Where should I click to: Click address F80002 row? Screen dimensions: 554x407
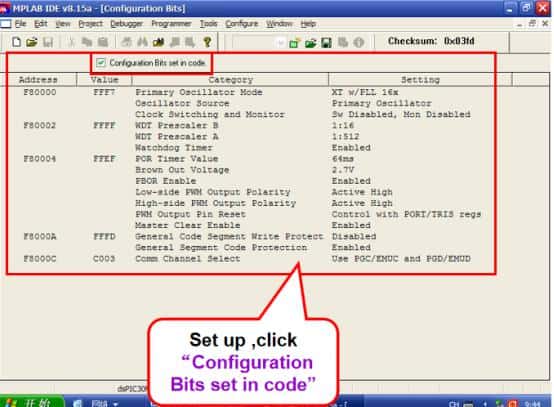coord(40,125)
